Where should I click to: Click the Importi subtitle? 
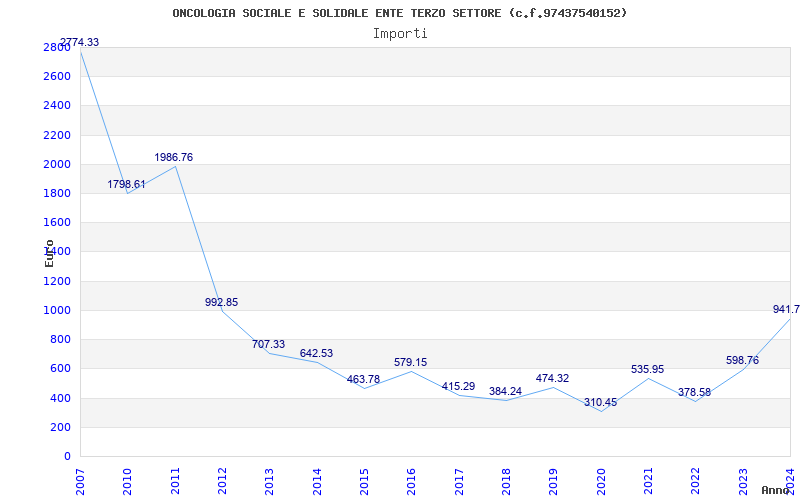pos(400,34)
